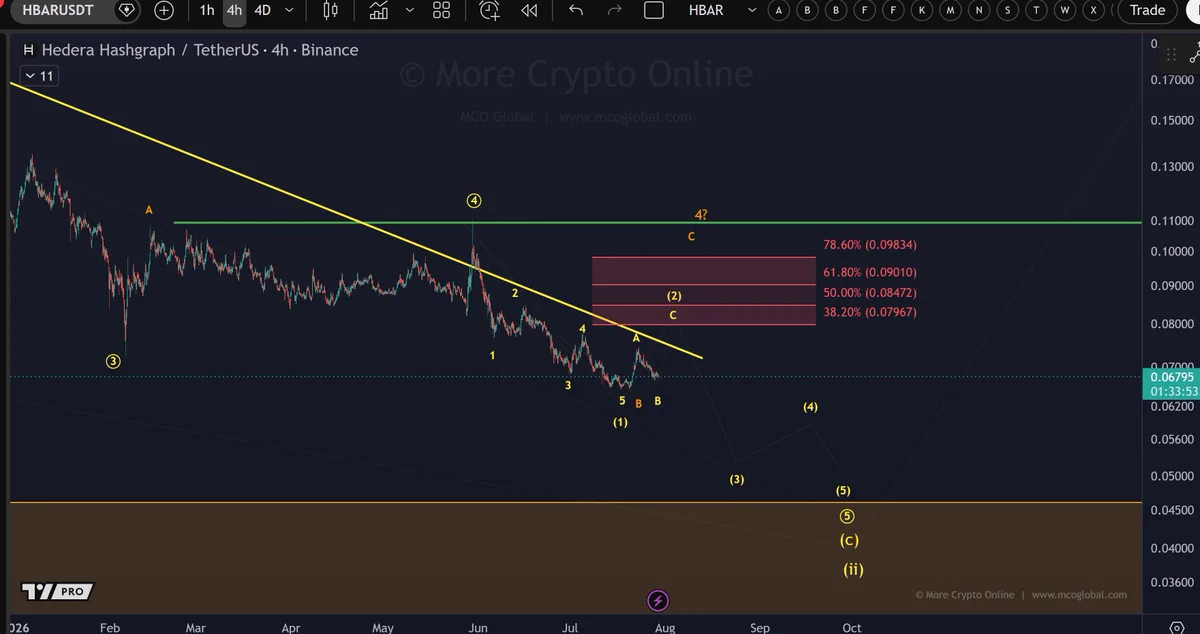Viewport: 1200px width, 634px height.
Task: Select the circled M shortcut
Action: [951, 10]
